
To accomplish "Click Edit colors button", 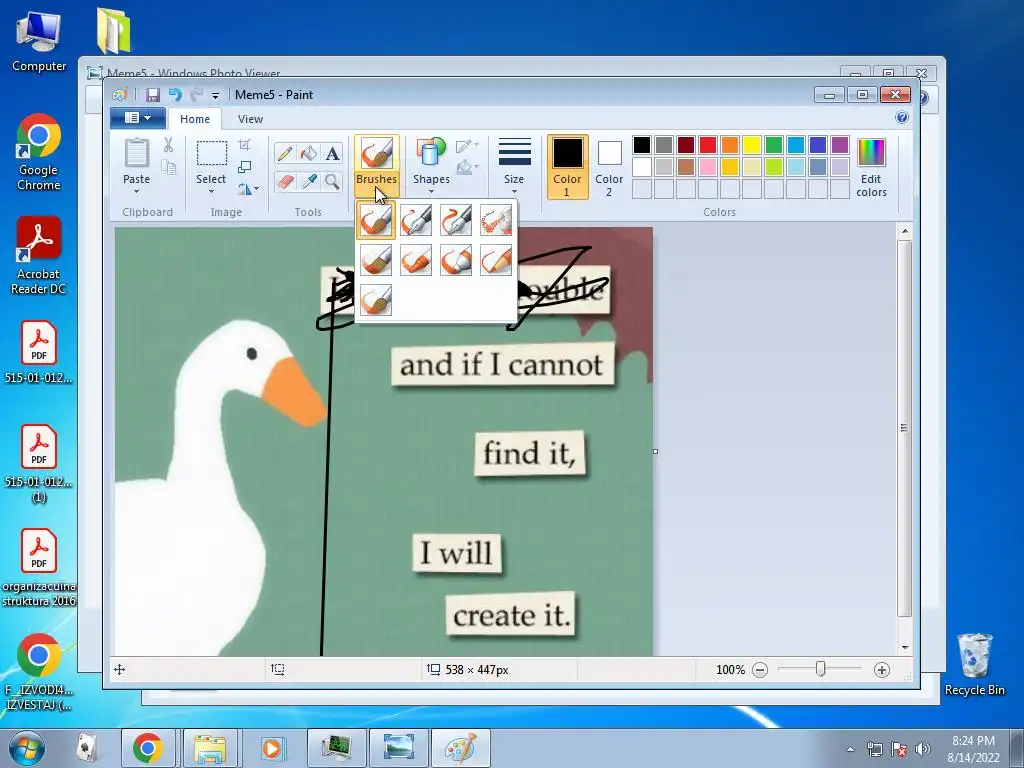I will point(871,168).
